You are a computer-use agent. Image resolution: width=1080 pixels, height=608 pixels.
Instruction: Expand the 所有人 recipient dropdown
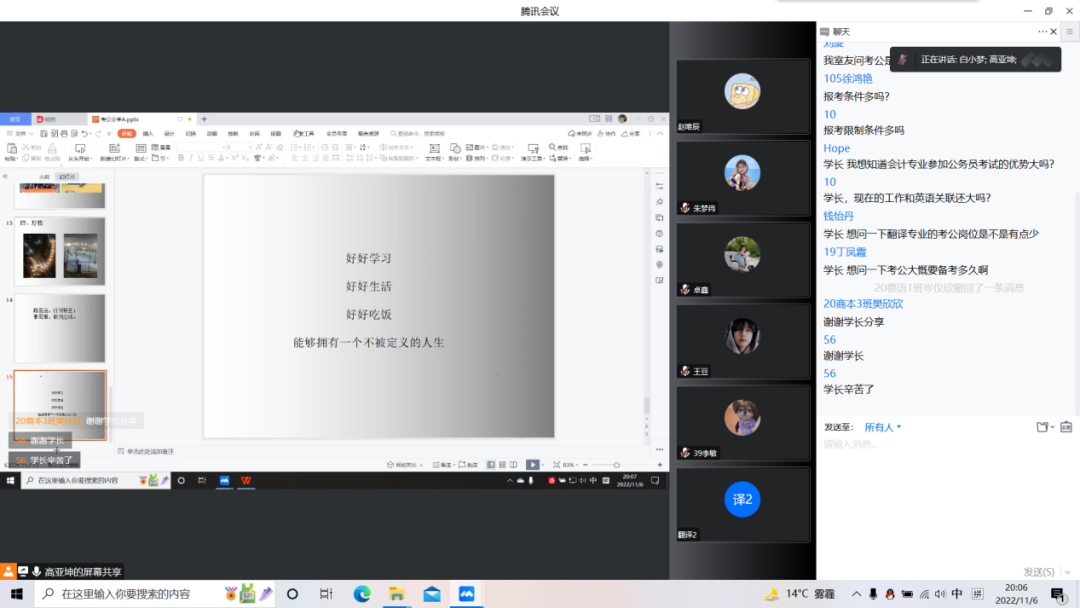tap(883, 427)
